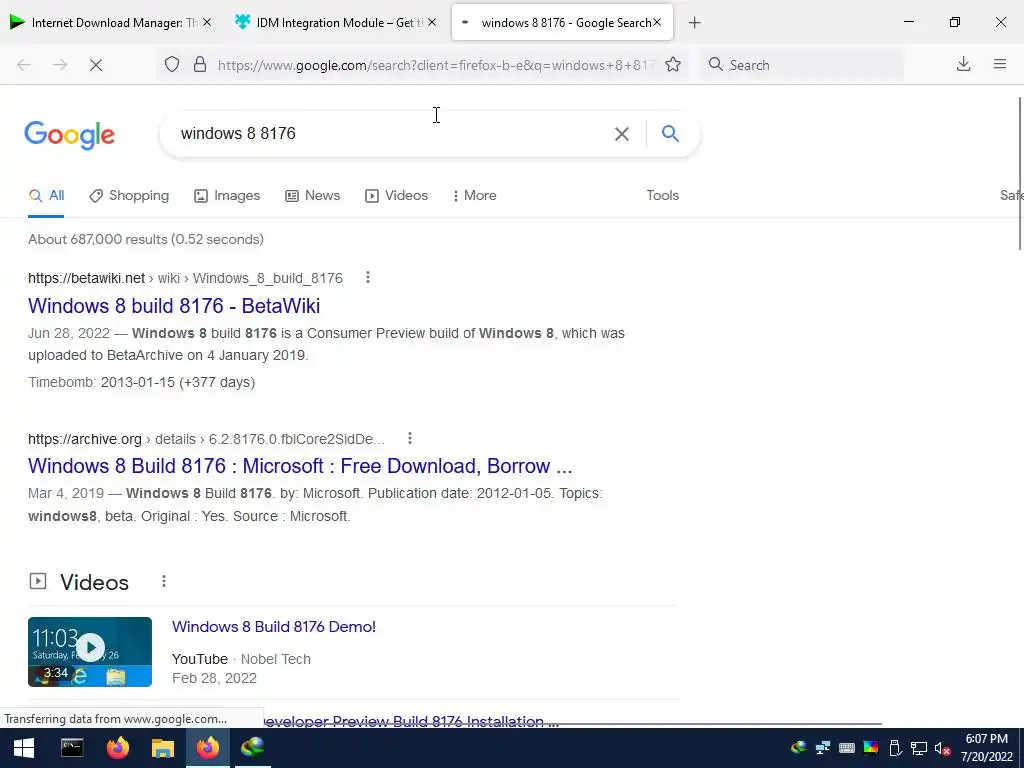Select the Videos results tab
This screenshot has height=768, width=1024.
click(x=396, y=195)
